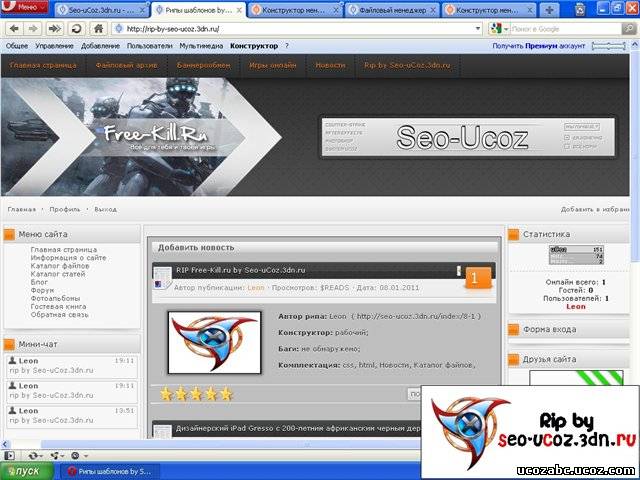The image size is (640, 480).
Task: Click Leon's user icon at 13:51 in mini-chat
Action: [13, 411]
